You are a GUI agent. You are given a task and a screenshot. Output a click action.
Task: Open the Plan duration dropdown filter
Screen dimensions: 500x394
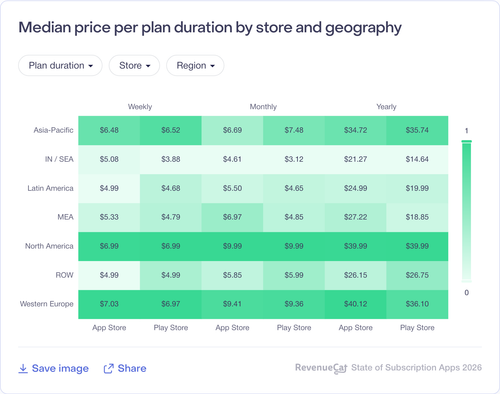click(x=60, y=65)
